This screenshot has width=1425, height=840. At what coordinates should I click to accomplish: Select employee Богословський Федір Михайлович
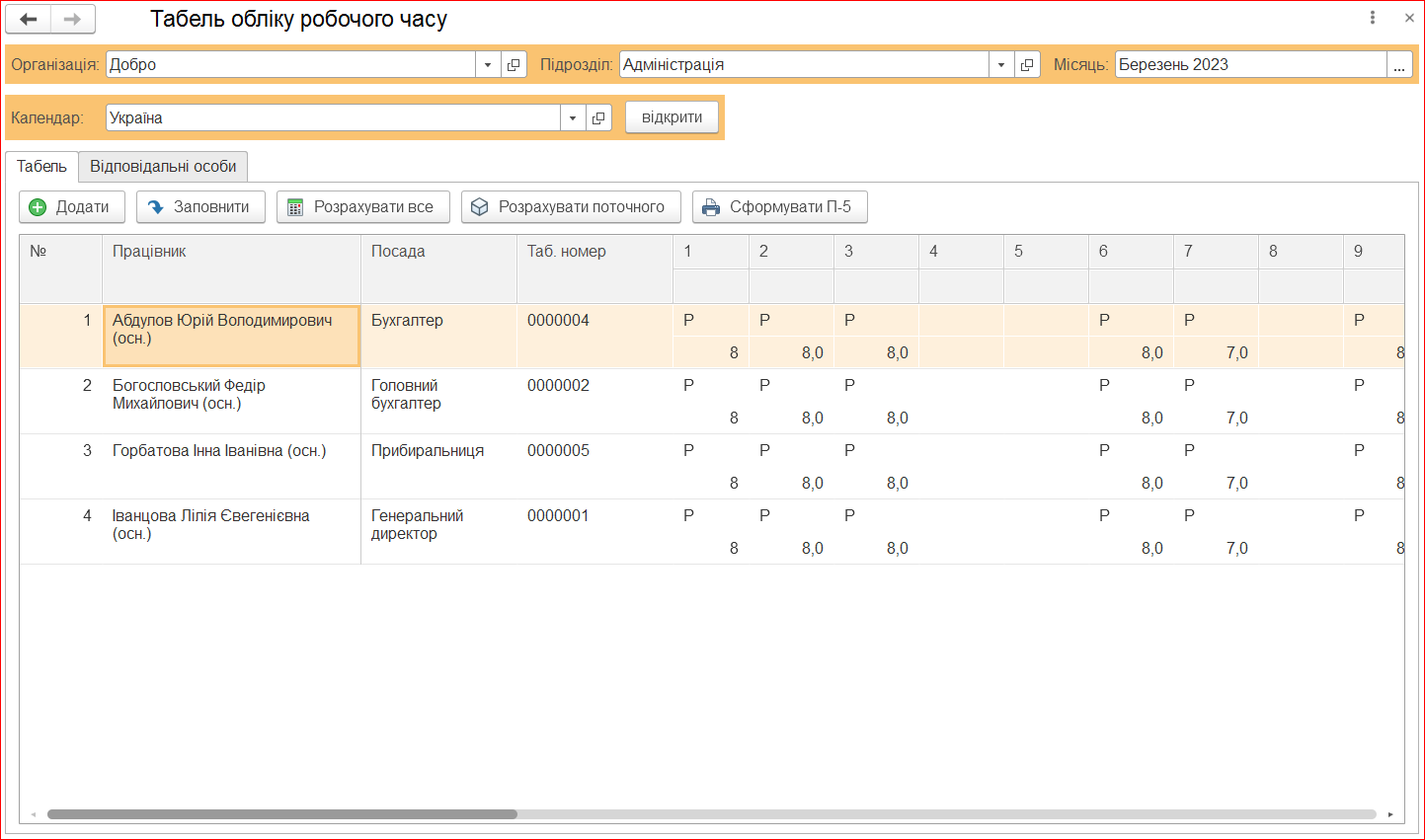click(231, 401)
